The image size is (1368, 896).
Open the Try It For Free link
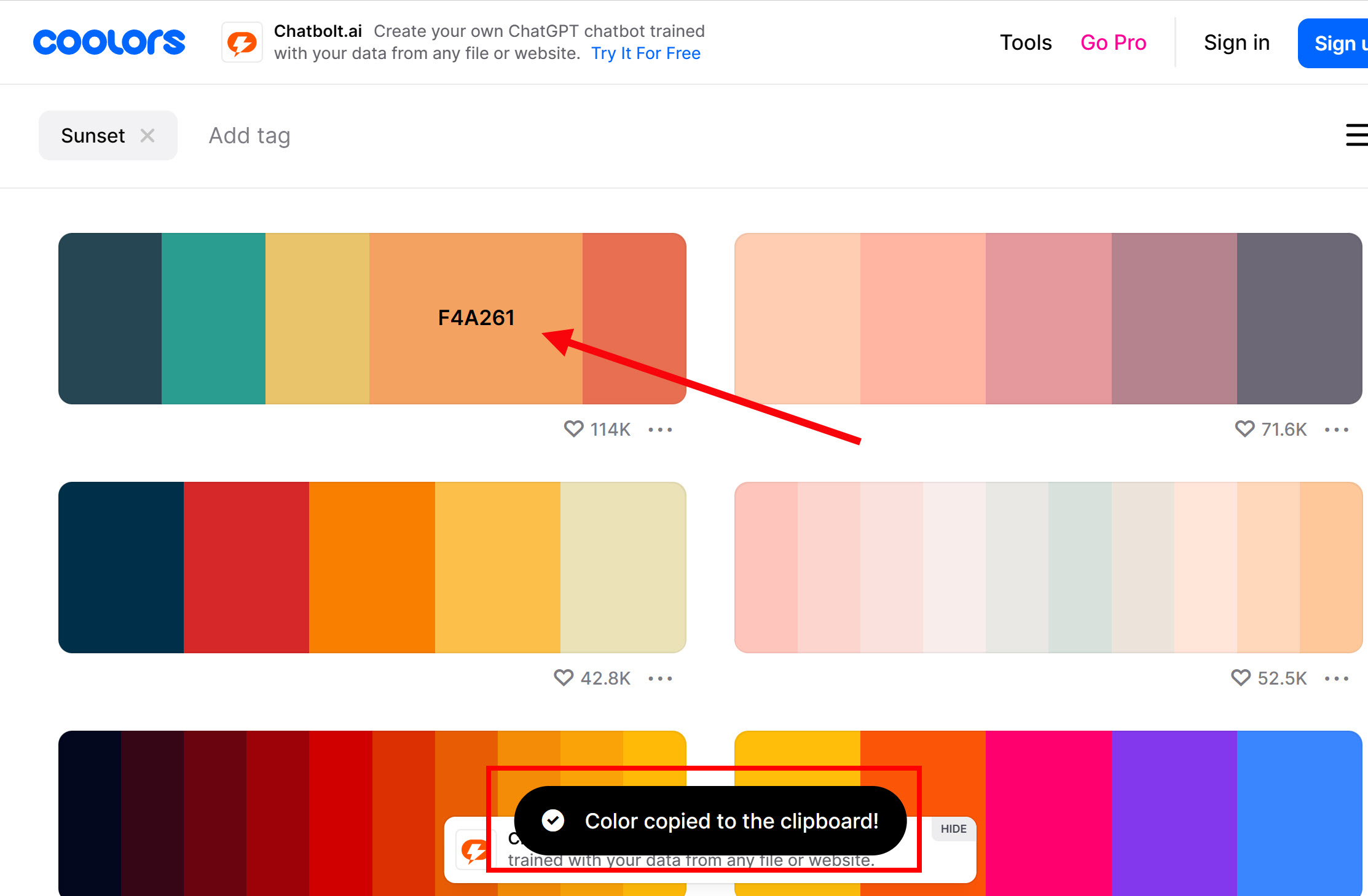645,53
